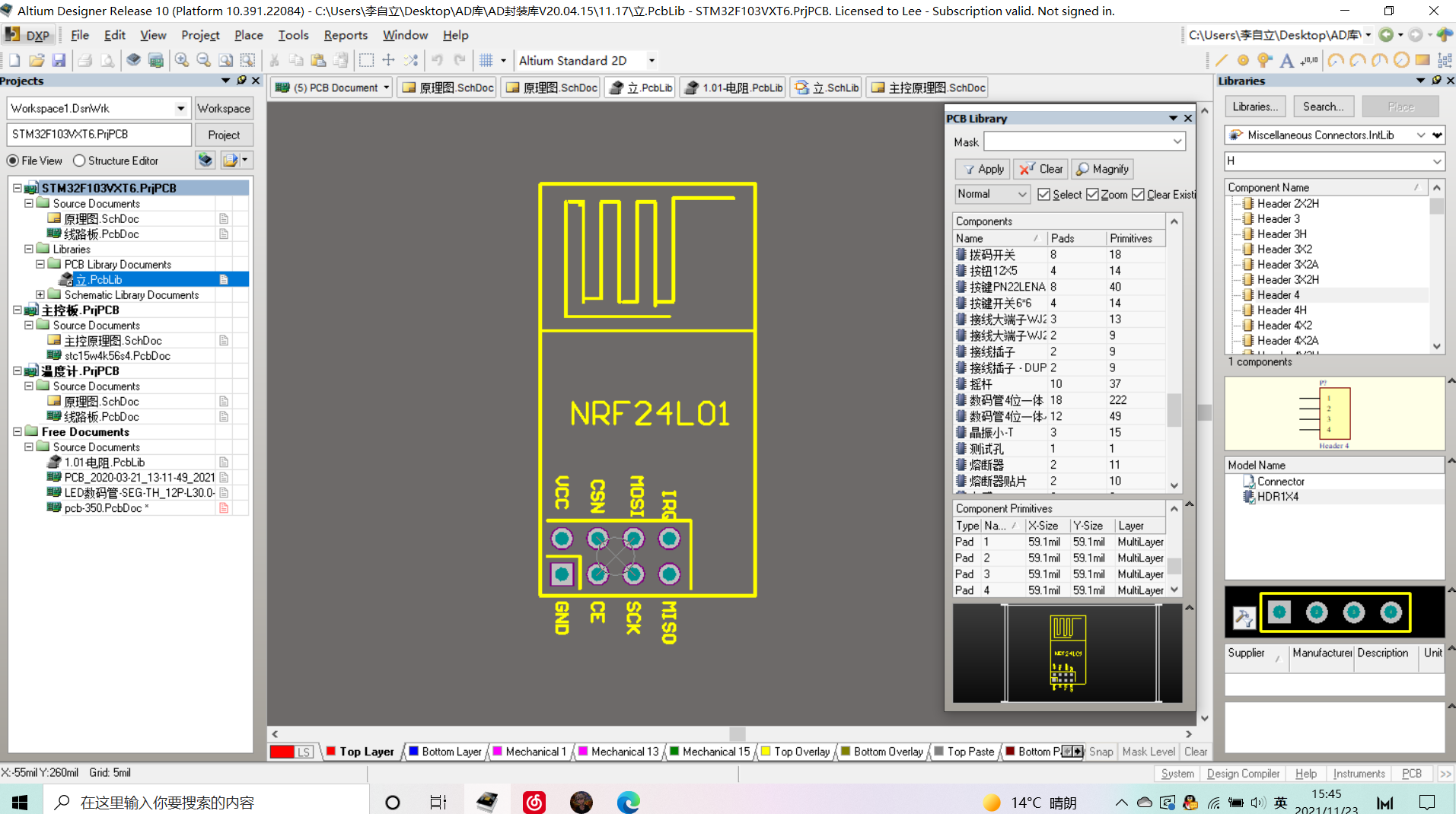Image resolution: width=1456 pixels, height=814 pixels.
Task: Collapse the Free Documents node
Action: click(17, 431)
